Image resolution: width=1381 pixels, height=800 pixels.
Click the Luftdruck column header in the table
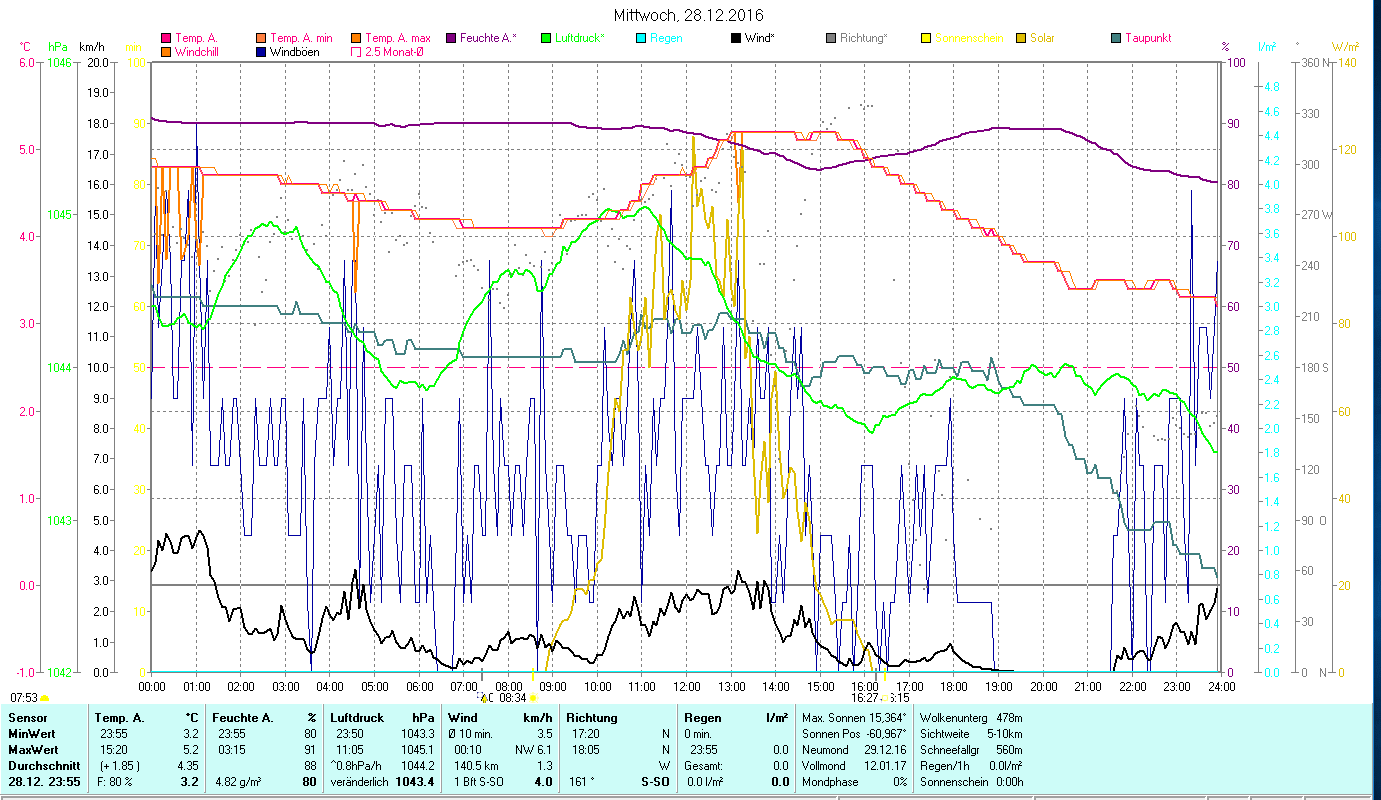click(x=359, y=718)
